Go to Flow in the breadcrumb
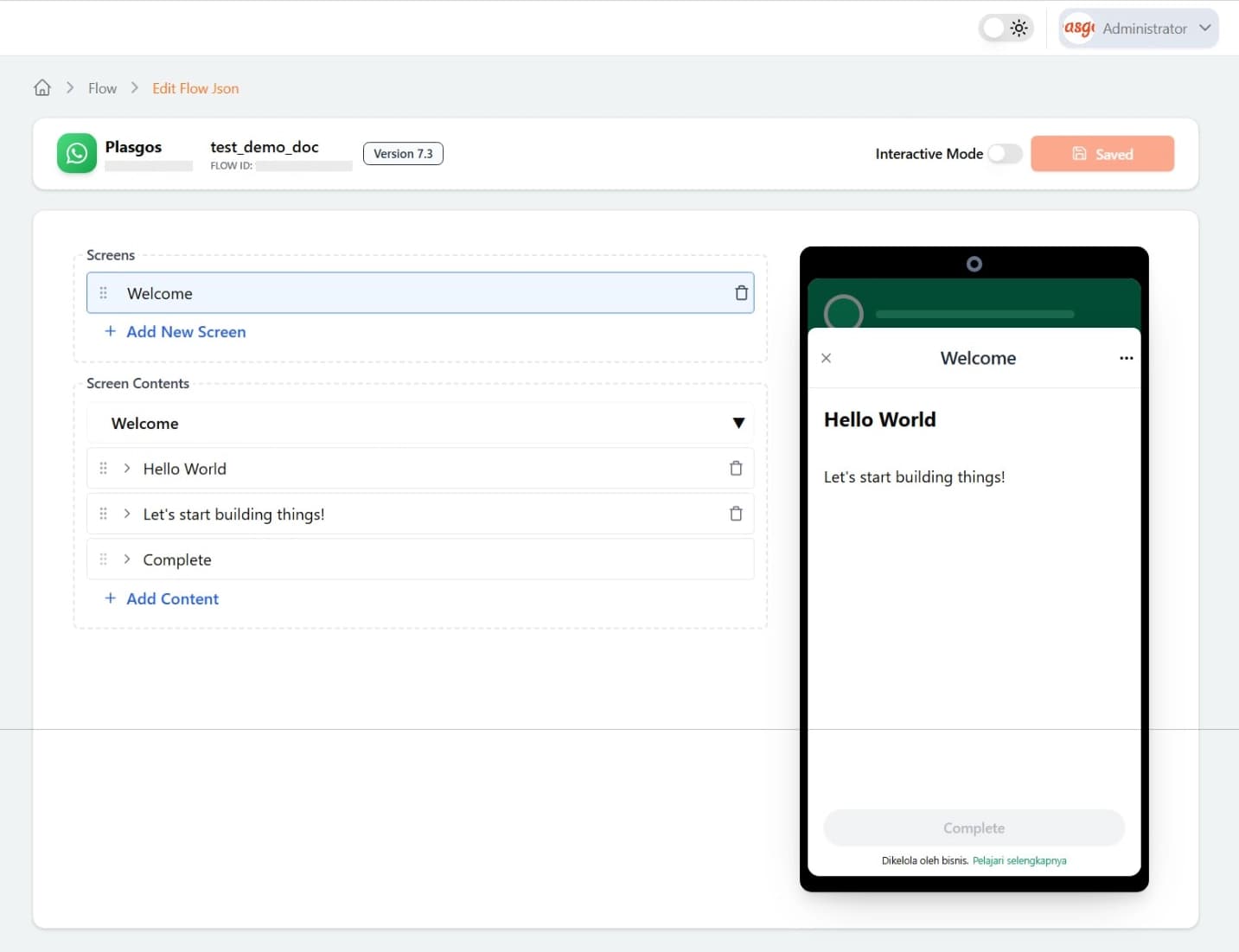 102,88
